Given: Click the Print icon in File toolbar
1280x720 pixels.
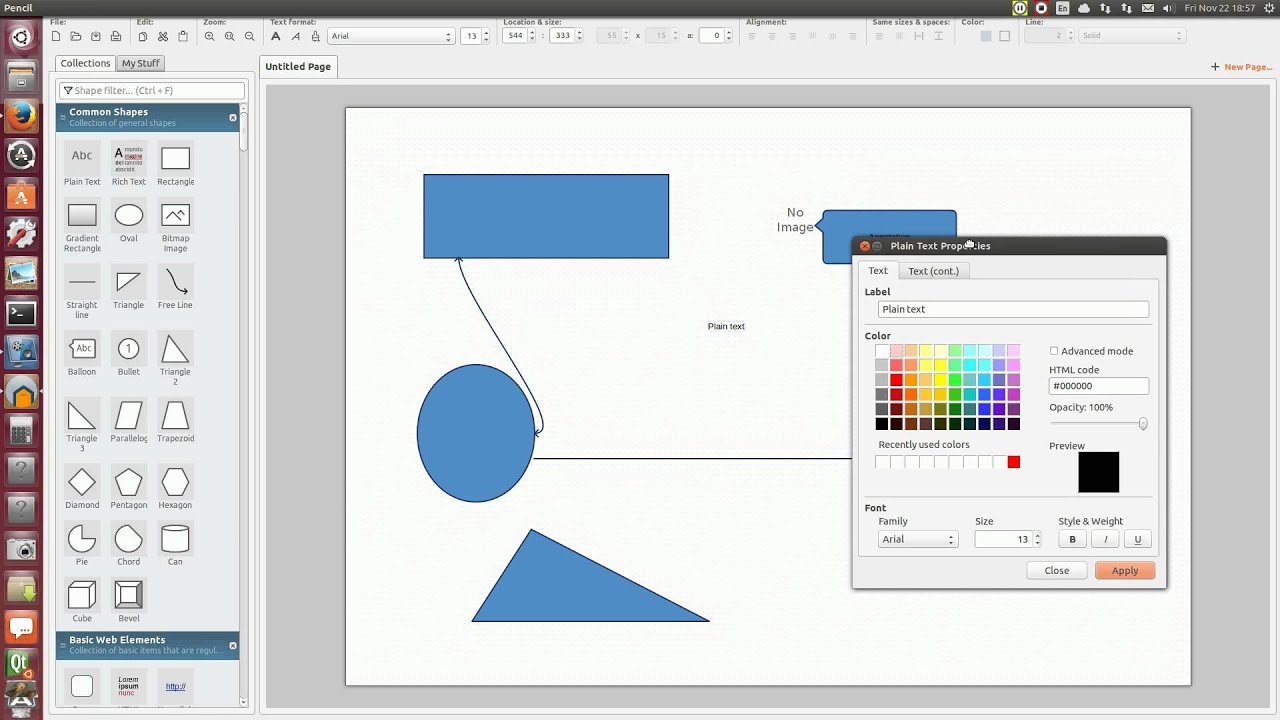Looking at the screenshot, I should point(116,36).
